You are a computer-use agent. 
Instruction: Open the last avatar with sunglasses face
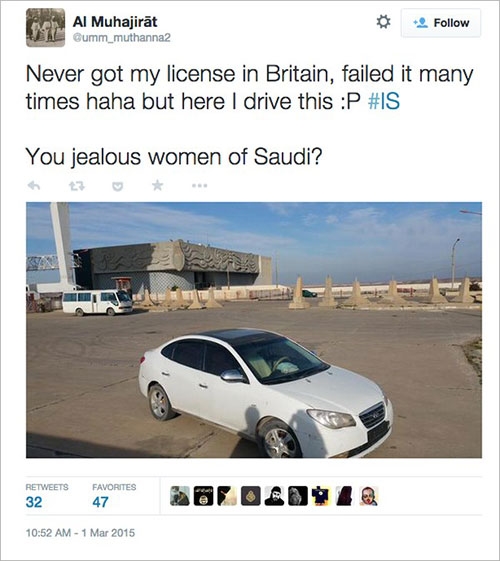click(369, 496)
